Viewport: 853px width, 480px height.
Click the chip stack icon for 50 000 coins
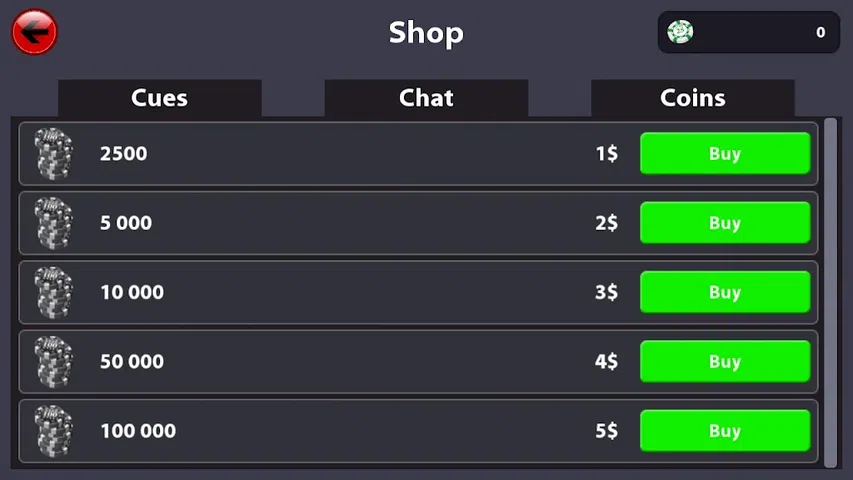click(54, 362)
